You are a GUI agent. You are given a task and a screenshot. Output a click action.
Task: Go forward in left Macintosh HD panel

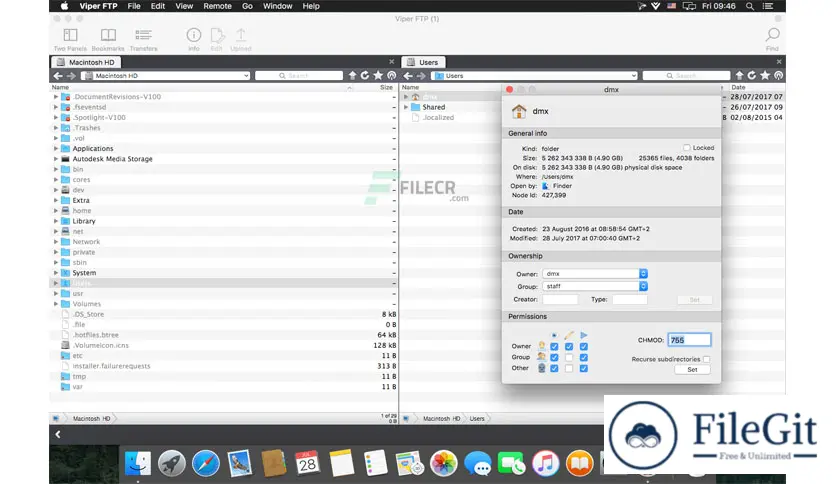[71, 76]
